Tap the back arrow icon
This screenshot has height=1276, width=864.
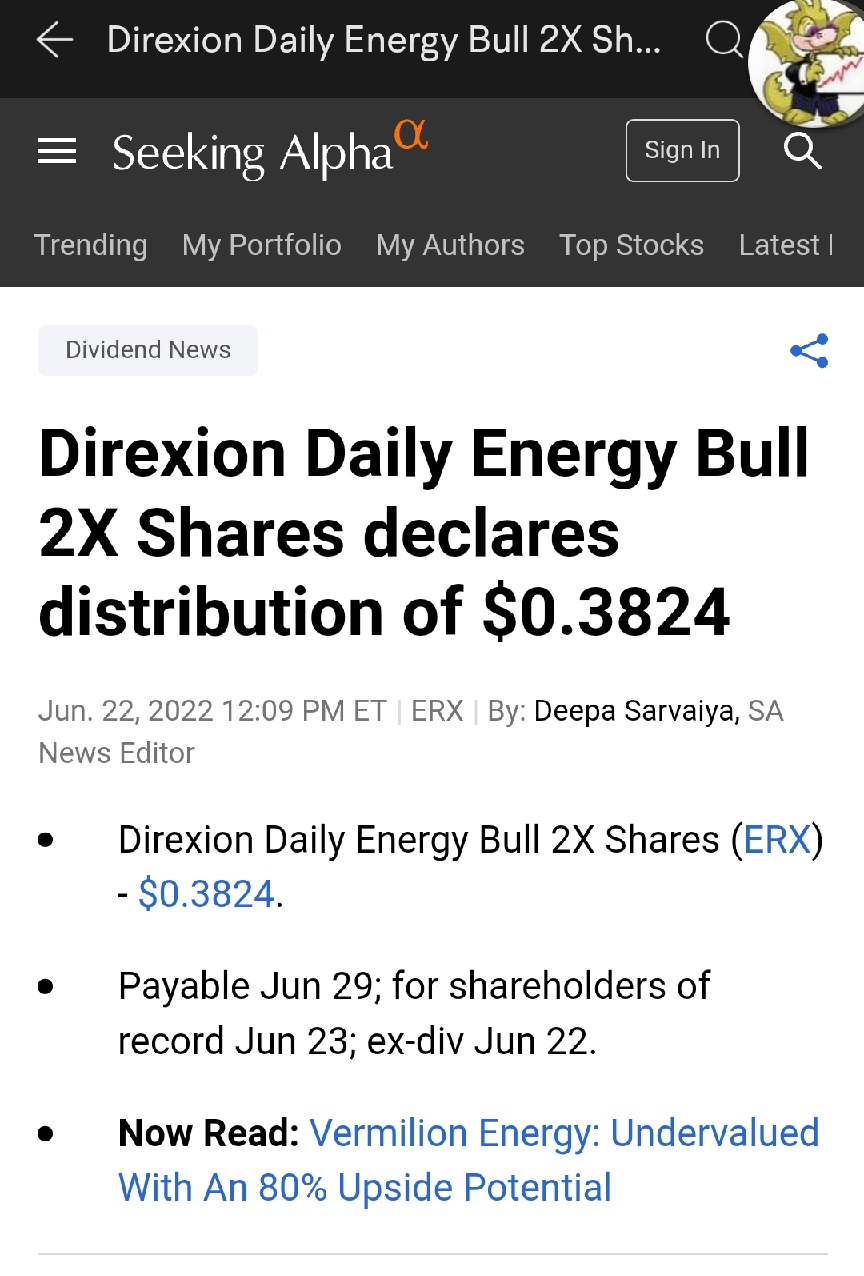(x=55, y=40)
